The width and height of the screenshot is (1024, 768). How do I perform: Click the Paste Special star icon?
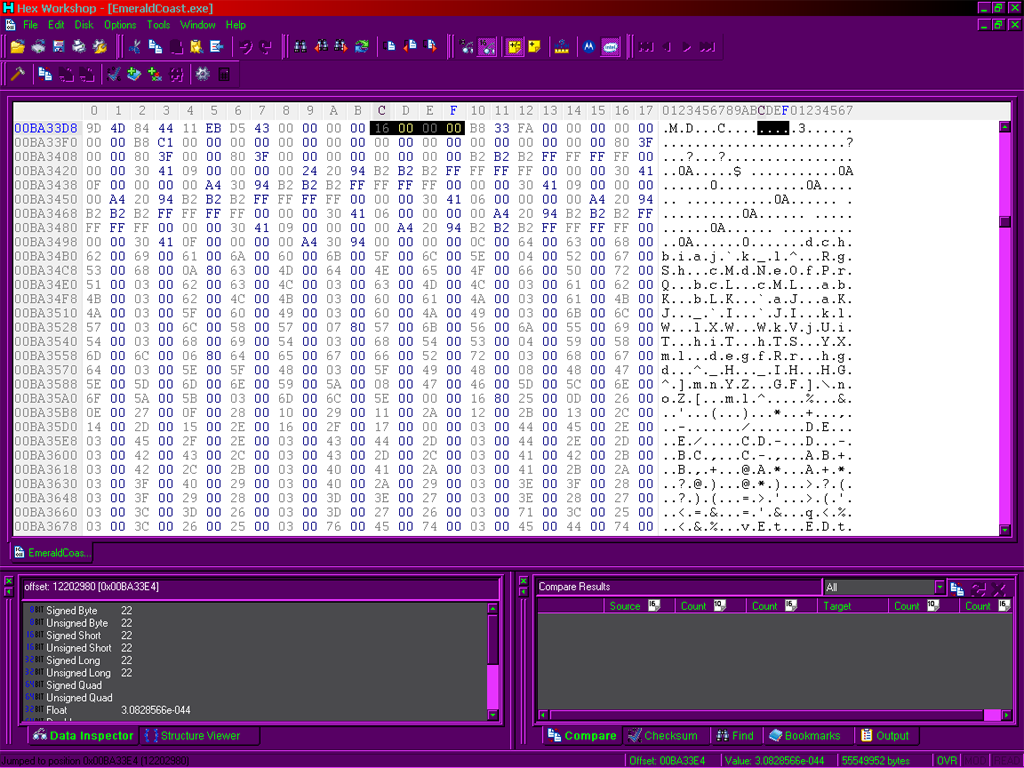coord(197,47)
